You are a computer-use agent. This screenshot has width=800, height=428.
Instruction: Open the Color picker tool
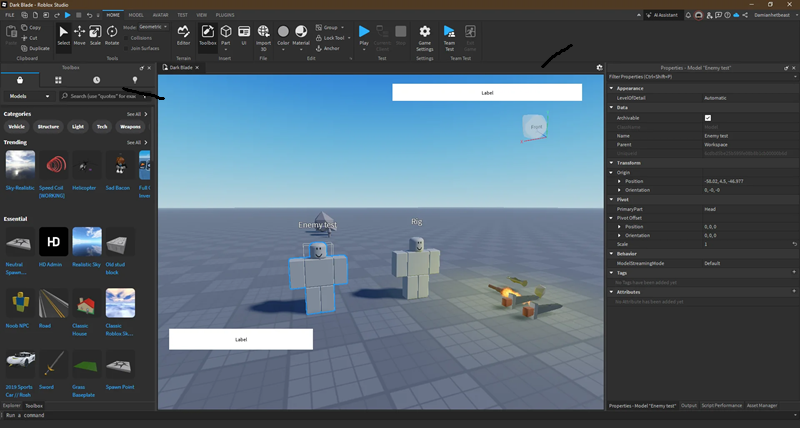tap(283, 37)
